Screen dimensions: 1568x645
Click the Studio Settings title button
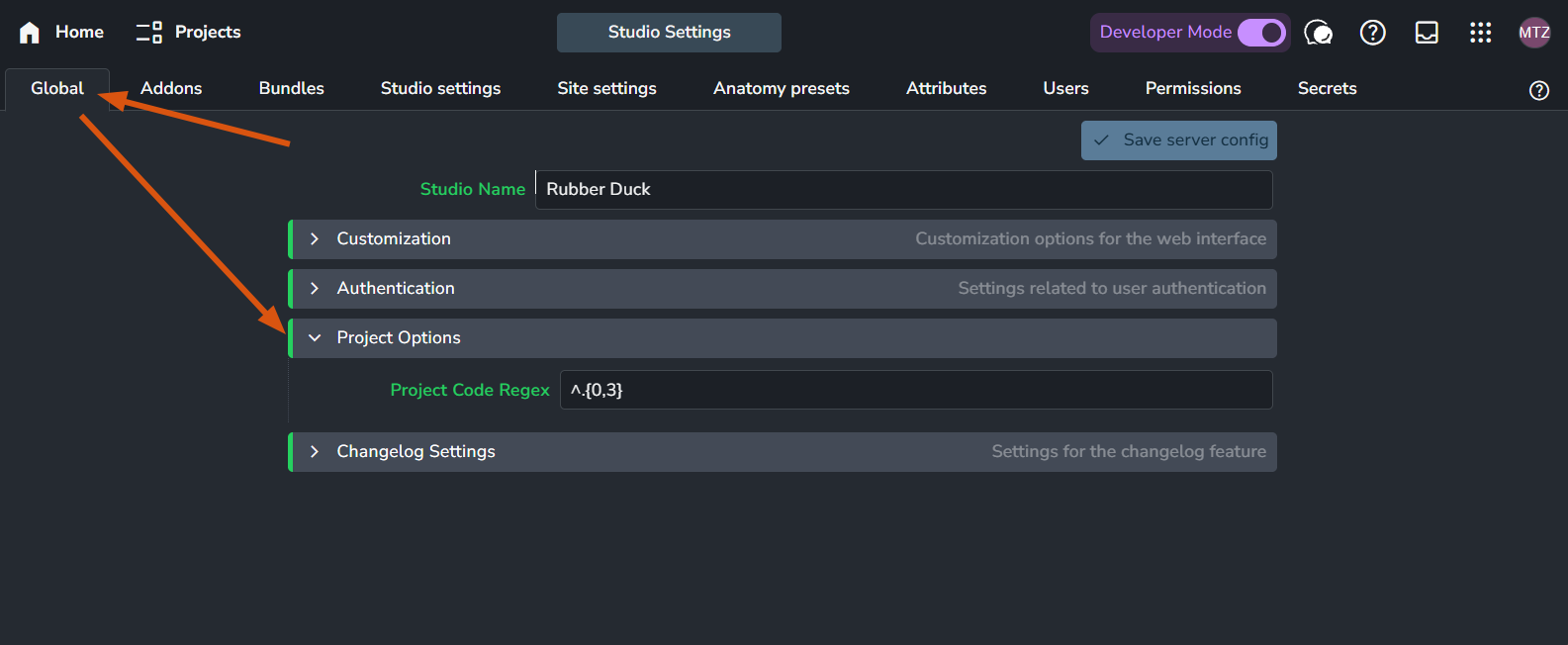pos(669,33)
